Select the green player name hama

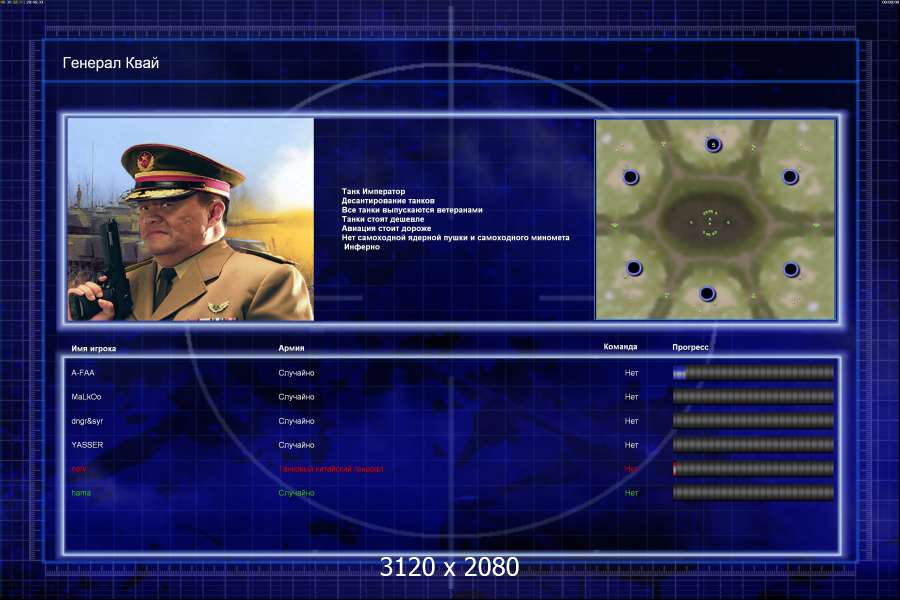coord(81,493)
